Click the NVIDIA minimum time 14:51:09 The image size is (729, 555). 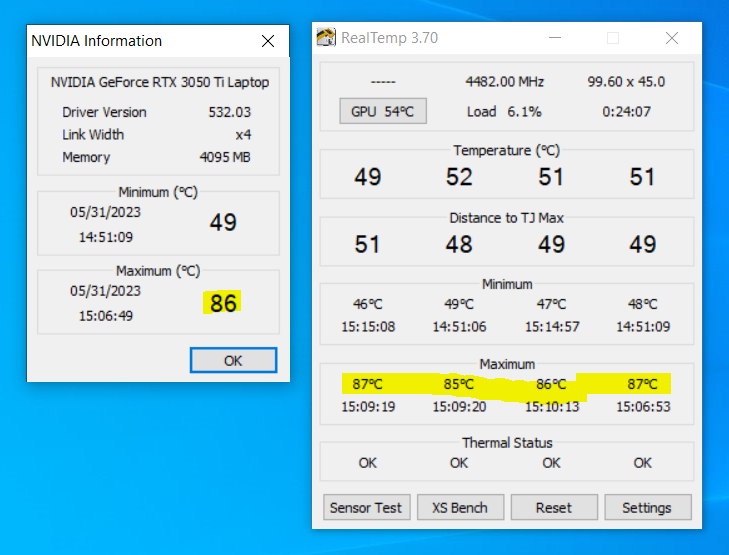(106, 237)
